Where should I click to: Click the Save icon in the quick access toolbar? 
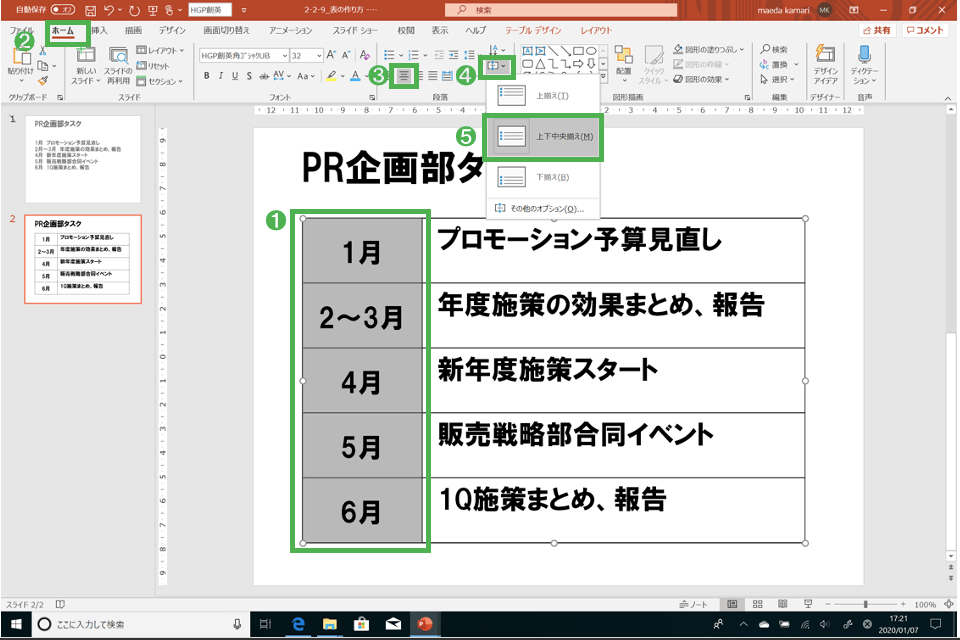click(90, 10)
